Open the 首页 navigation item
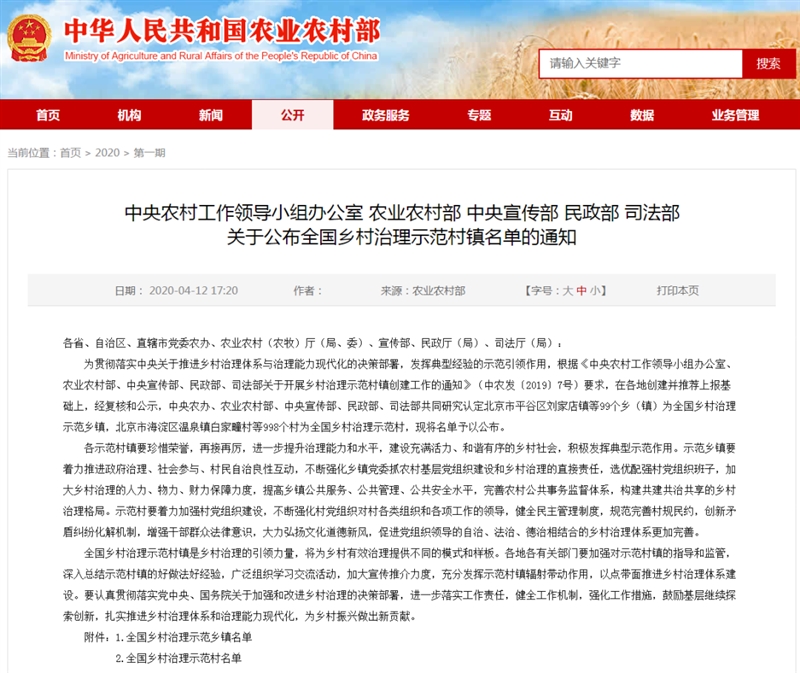Image resolution: width=800 pixels, height=673 pixels. pos(48,115)
